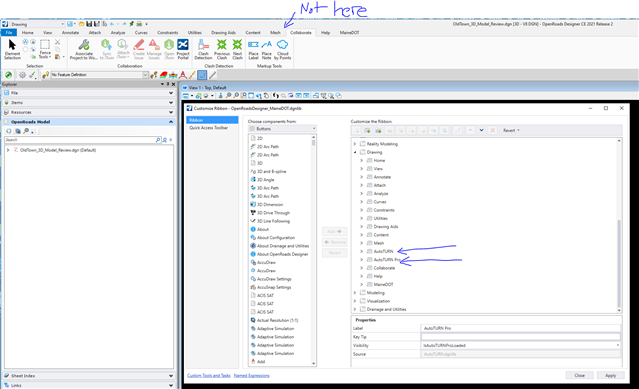Move selected ribbon item down
The height and width of the screenshot is (389, 639).
point(481,130)
